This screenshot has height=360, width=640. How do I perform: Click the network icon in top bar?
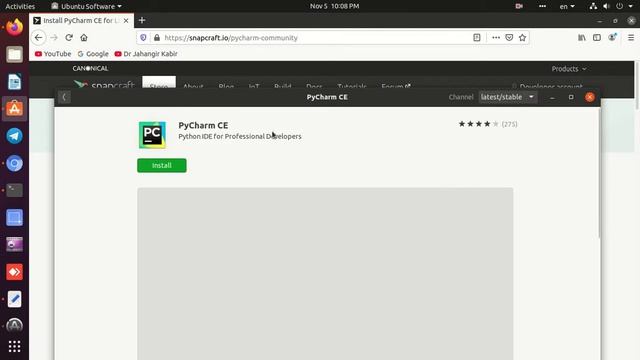(x=593, y=6)
